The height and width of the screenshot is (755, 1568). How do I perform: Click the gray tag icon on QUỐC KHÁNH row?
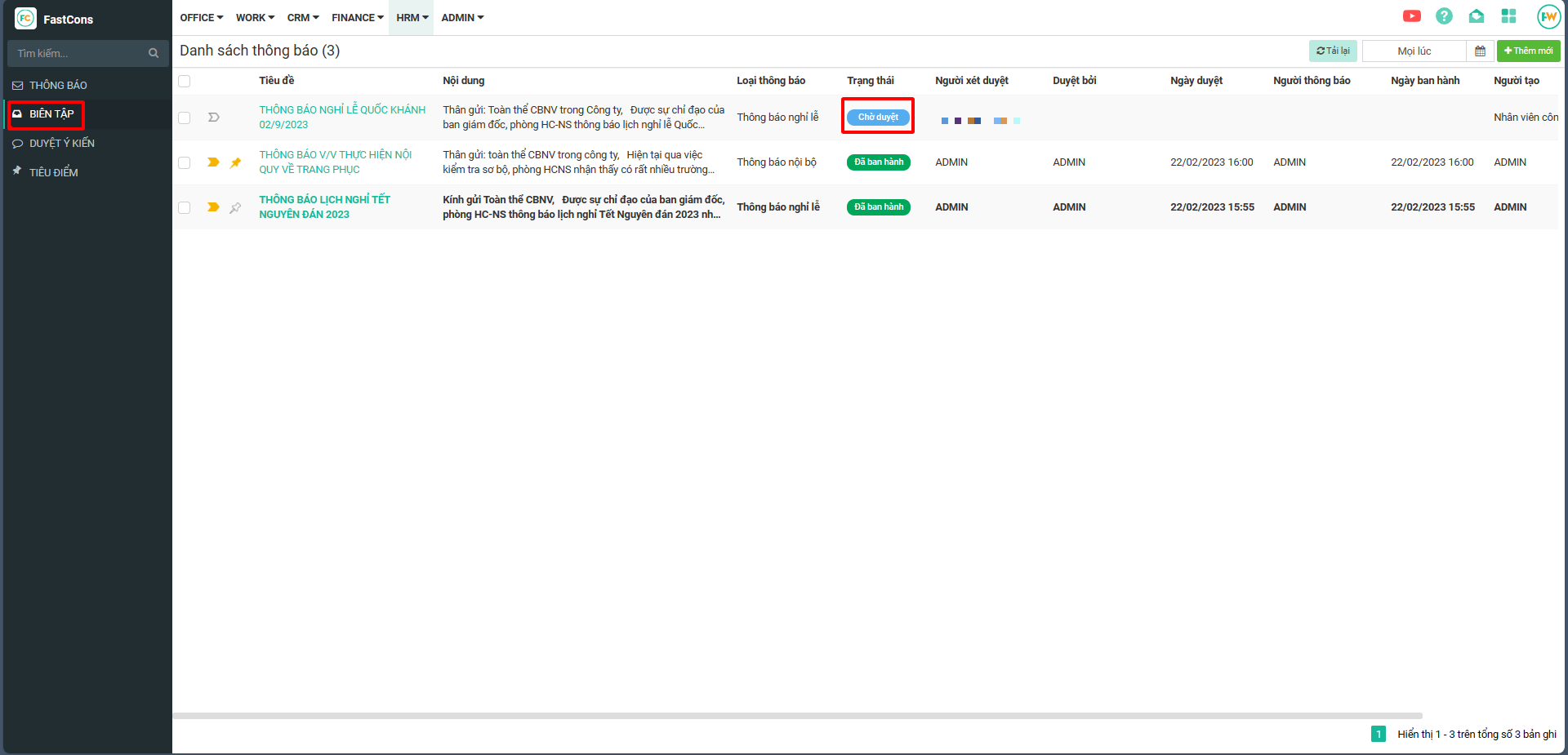(214, 118)
